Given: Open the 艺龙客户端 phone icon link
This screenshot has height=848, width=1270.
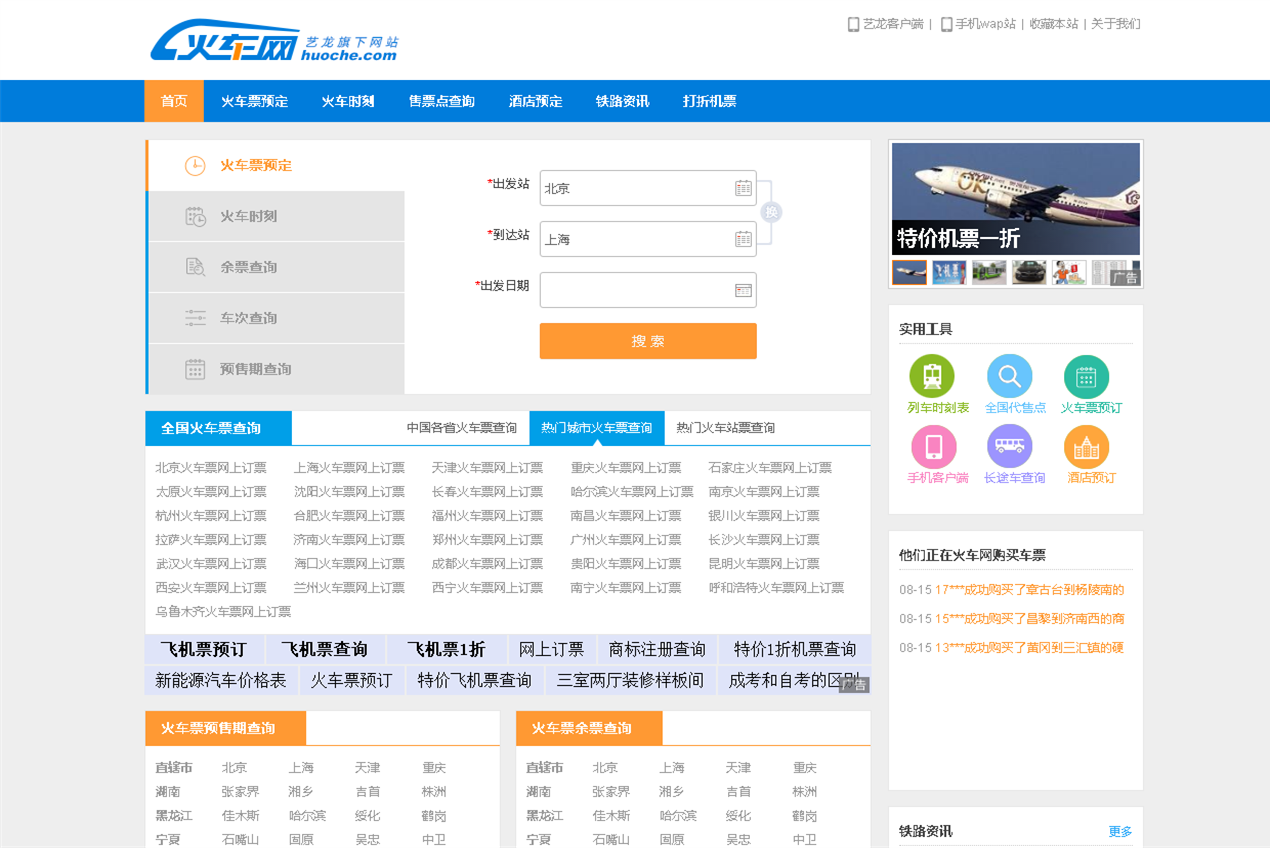Looking at the screenshot, I should pyautogui.click(x=854, y=24).
